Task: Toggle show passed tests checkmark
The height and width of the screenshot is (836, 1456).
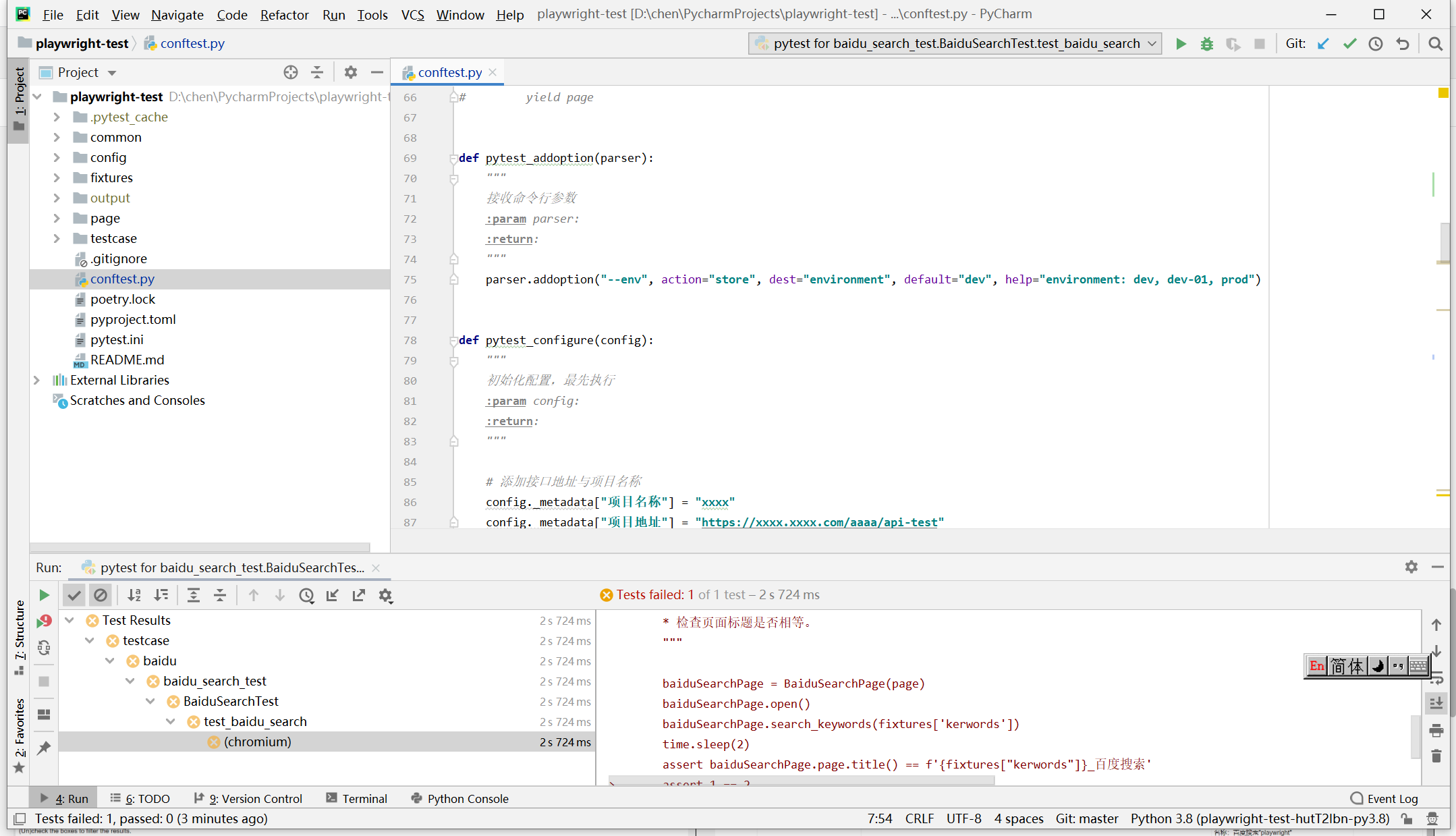Action: coord(74,595)
